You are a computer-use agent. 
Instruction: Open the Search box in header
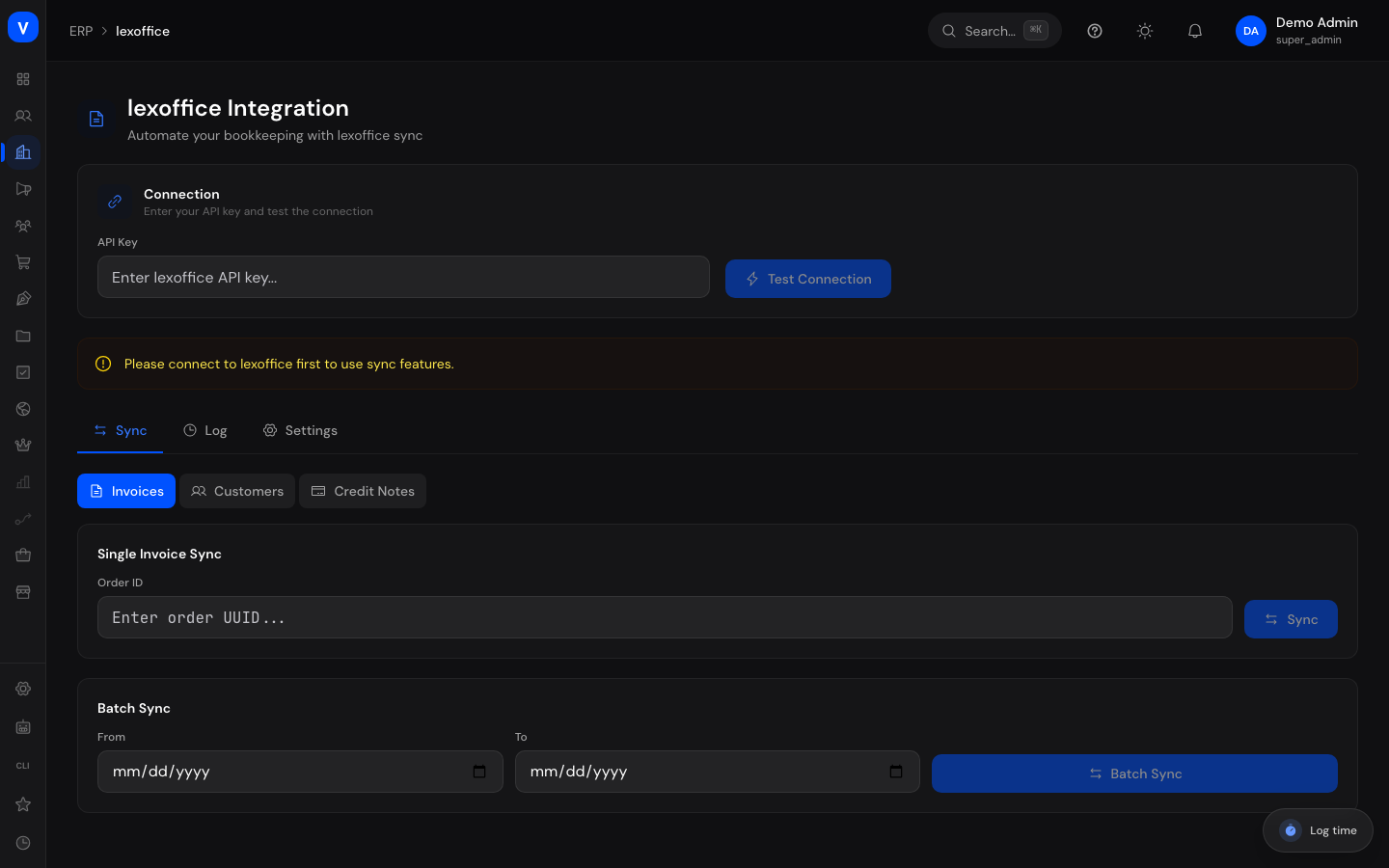tap(994, 31)
